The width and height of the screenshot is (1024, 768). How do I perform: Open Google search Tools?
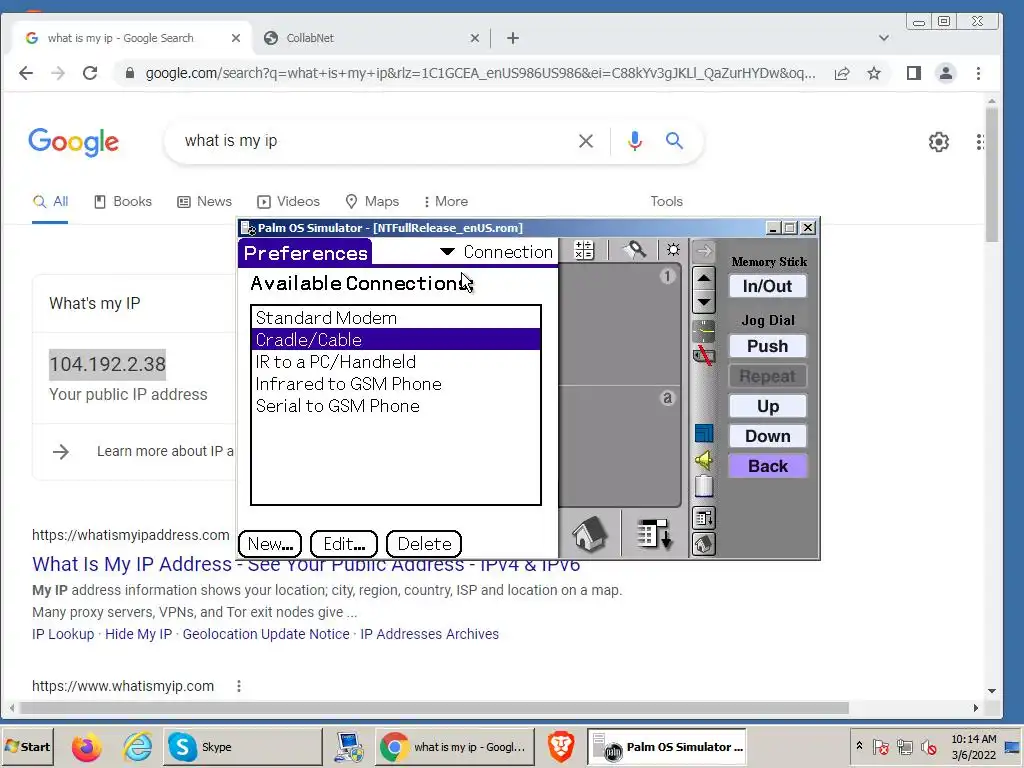coord(666,202)
